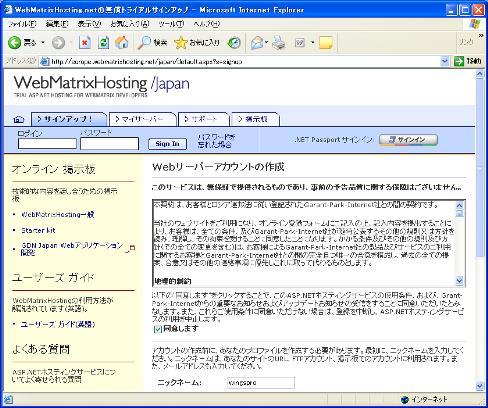Click the .NET Passport サインイン button
This screenshot has height=408, width=488.
pyautogui.click(x=408, y=140)
